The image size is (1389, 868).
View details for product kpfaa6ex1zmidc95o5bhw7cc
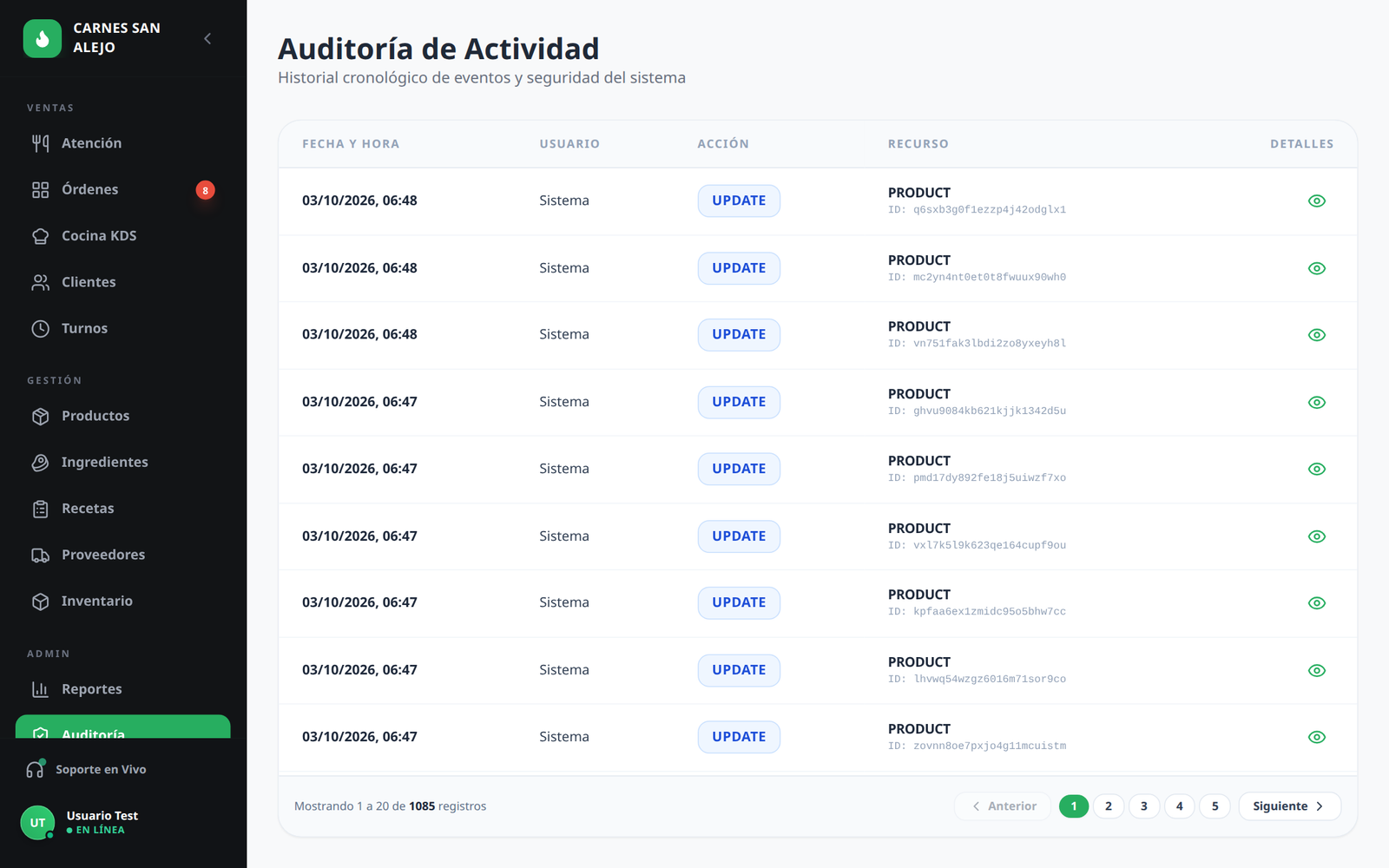tap(1317, 602)
